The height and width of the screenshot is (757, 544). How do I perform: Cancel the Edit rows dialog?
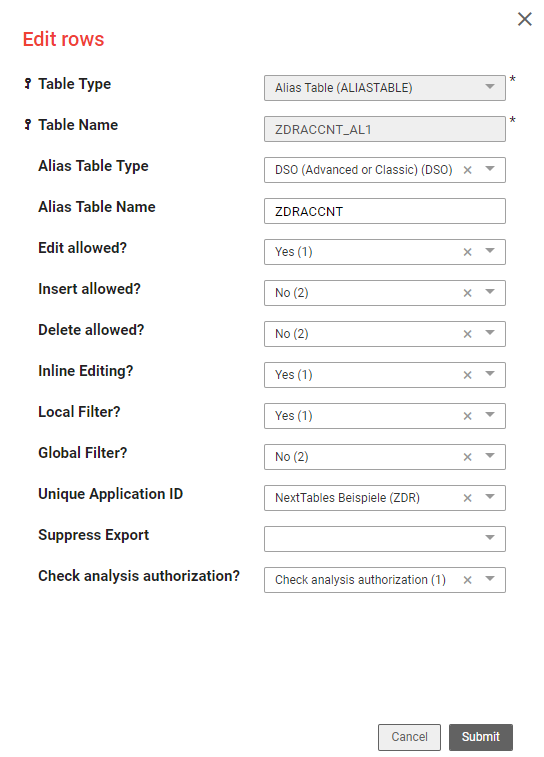point(409,737)
